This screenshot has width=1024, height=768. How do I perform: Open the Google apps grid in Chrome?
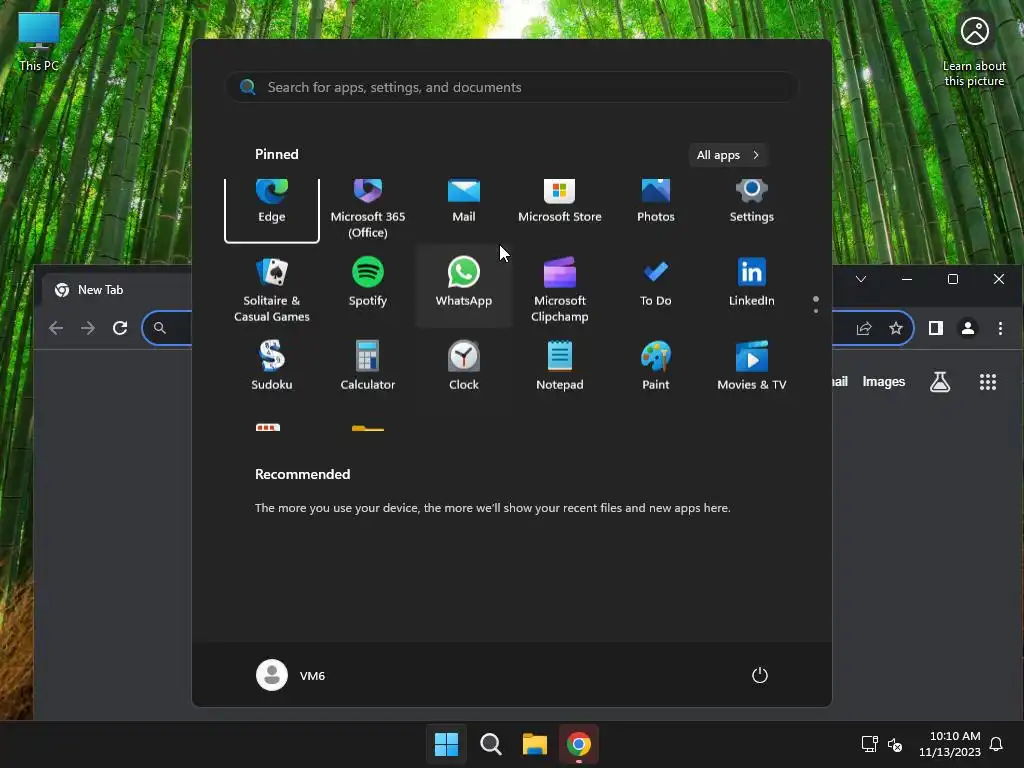coord(988,382)
